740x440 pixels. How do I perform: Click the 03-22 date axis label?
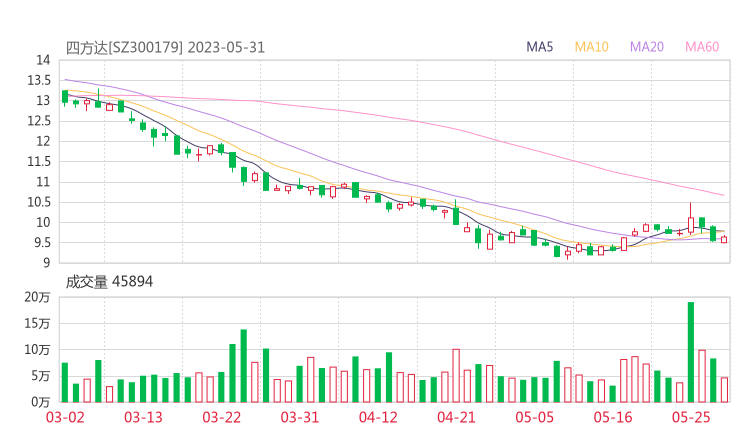(221, 417)
